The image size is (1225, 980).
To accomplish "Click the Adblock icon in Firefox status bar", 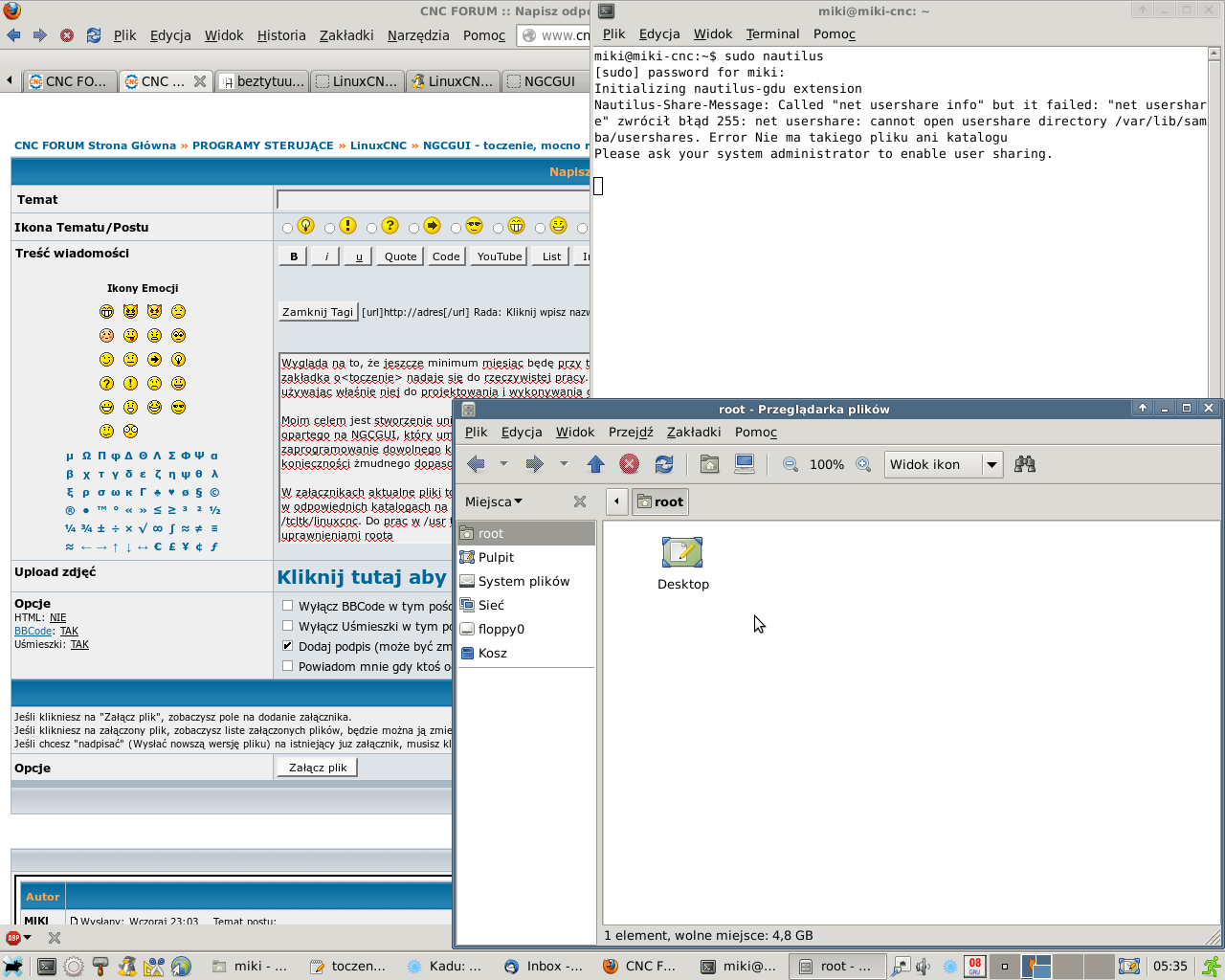I will (x=13, y=938).
